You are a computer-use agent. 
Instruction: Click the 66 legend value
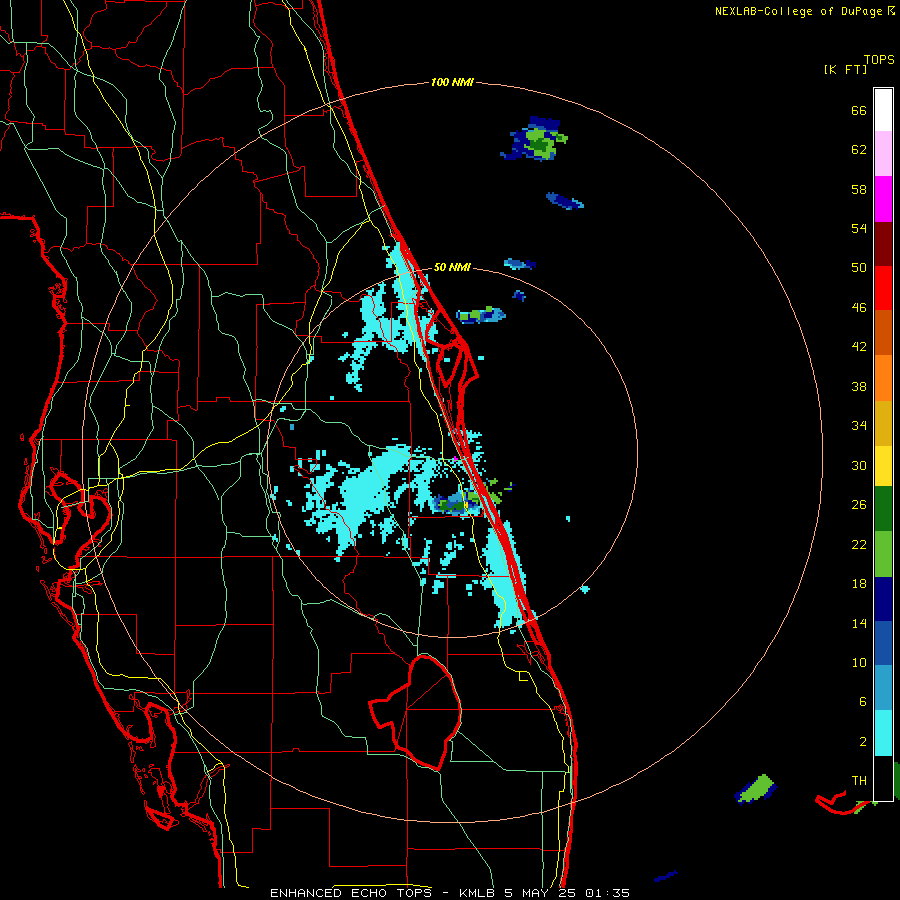tap(859, 110)
